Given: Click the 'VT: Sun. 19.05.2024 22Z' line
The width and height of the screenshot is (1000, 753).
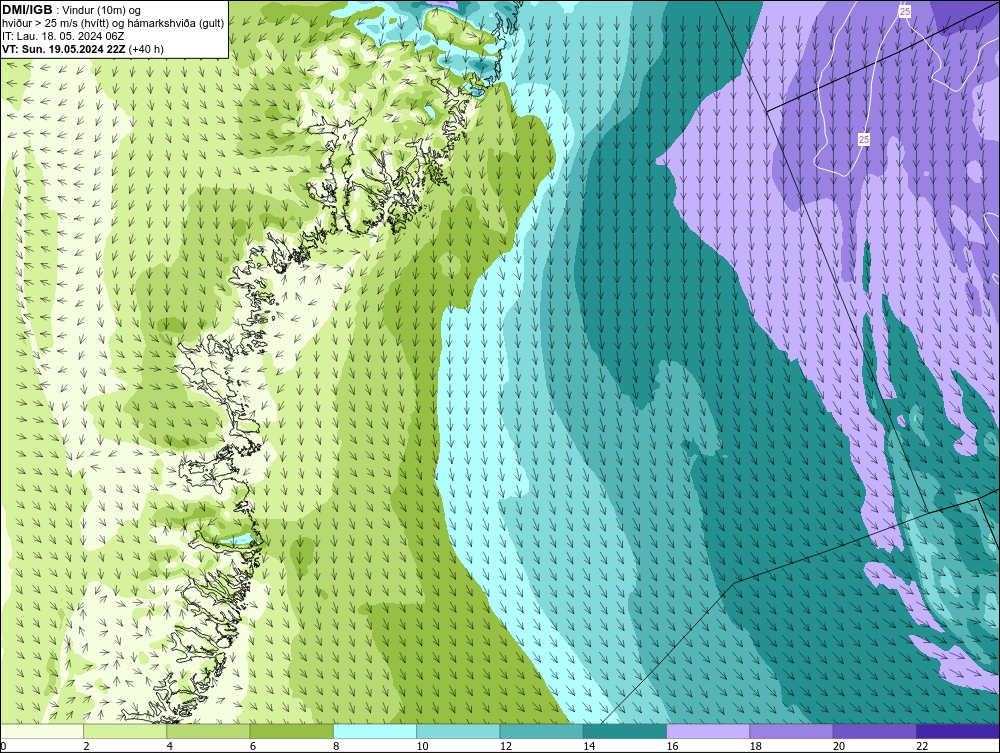Looking at the screenshot, I should point(64,48).
